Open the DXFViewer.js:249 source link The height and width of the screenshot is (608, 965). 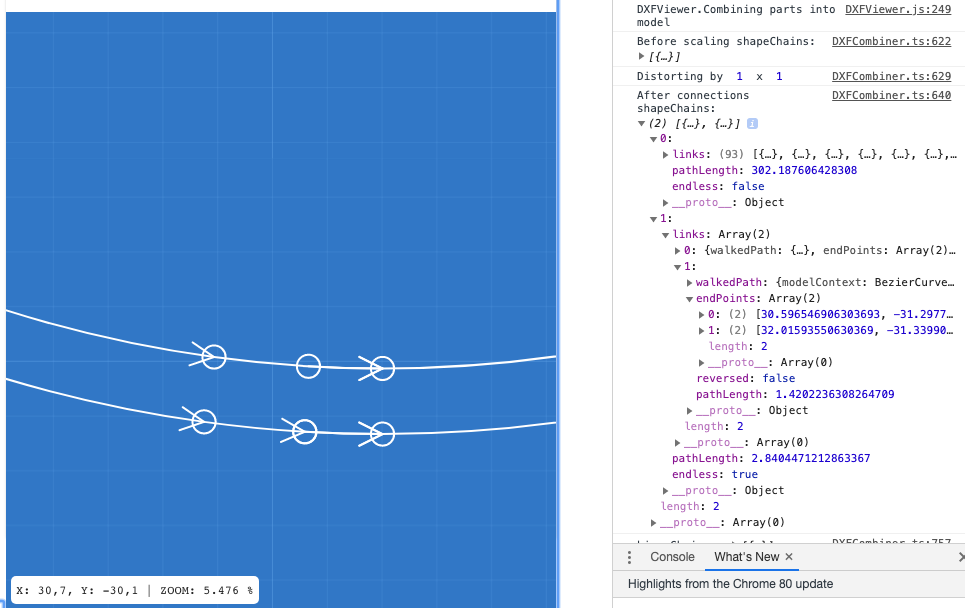(898, 9)
